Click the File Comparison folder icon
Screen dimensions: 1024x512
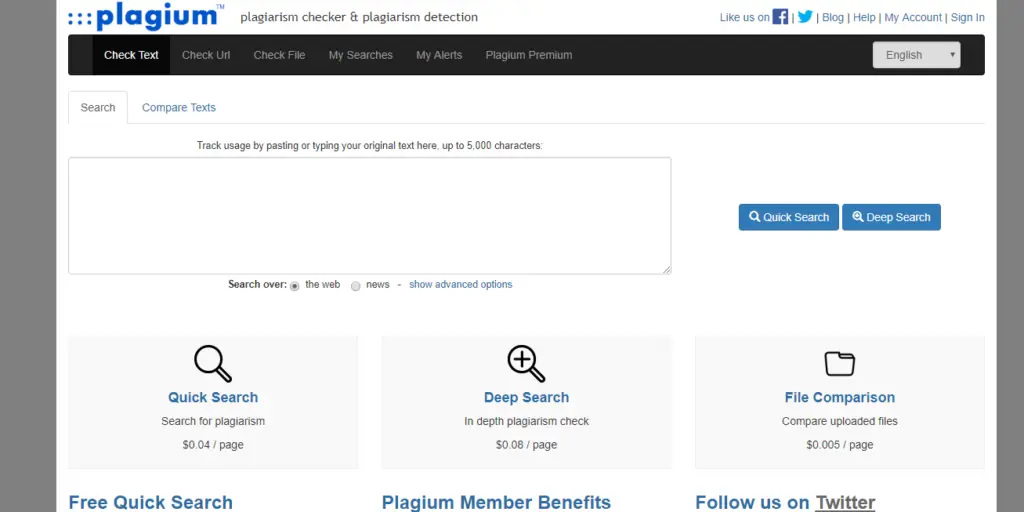[x=840, y=364]
